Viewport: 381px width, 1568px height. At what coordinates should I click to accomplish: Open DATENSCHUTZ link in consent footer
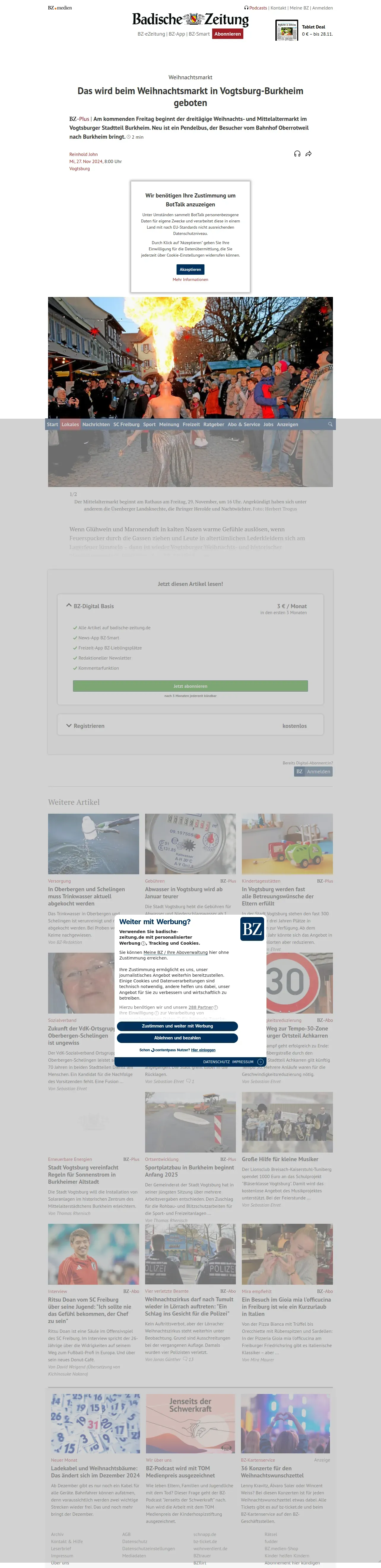217,1062
